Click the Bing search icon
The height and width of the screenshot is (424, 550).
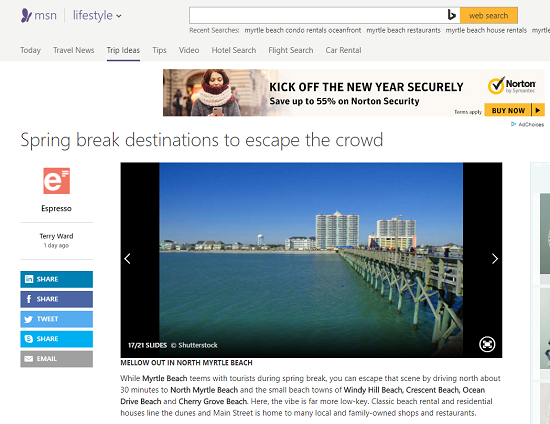click(451, 15)
